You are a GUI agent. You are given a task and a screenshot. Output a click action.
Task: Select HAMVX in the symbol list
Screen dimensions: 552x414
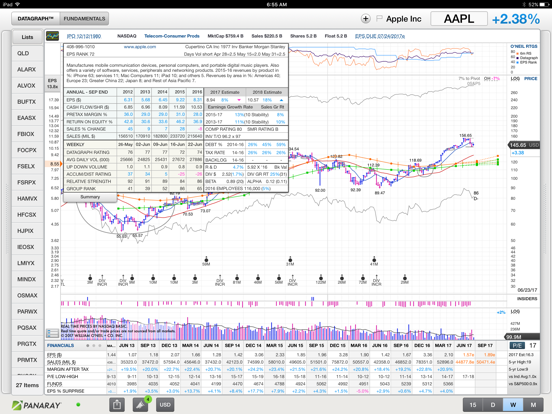click(27, 199)
